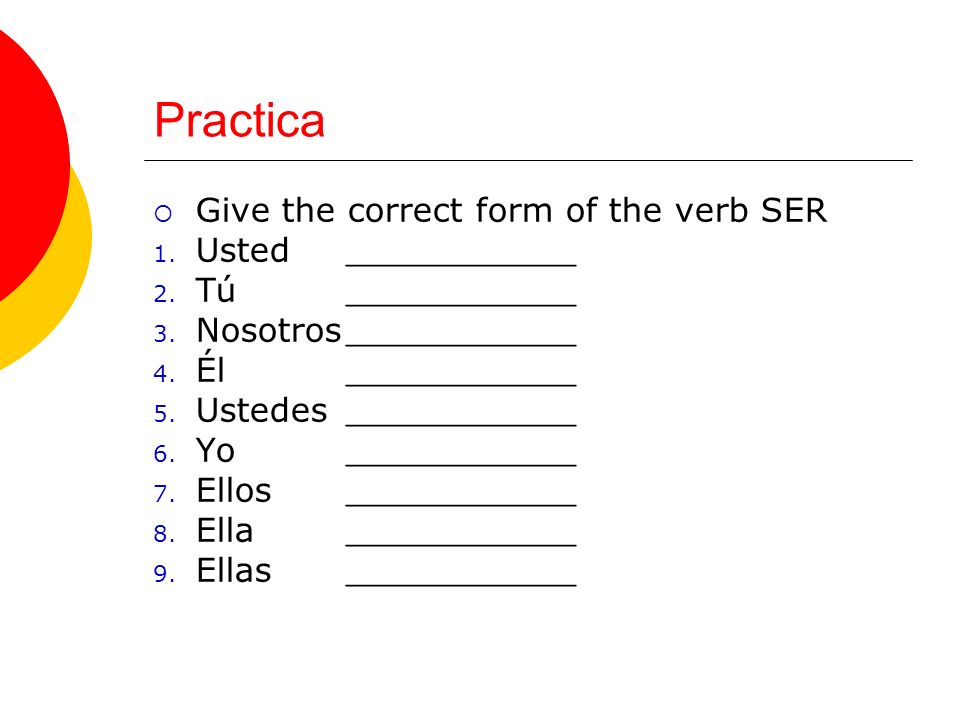Click the blank line after Nosotros
The image size is (960, 720).
[461, 345]
